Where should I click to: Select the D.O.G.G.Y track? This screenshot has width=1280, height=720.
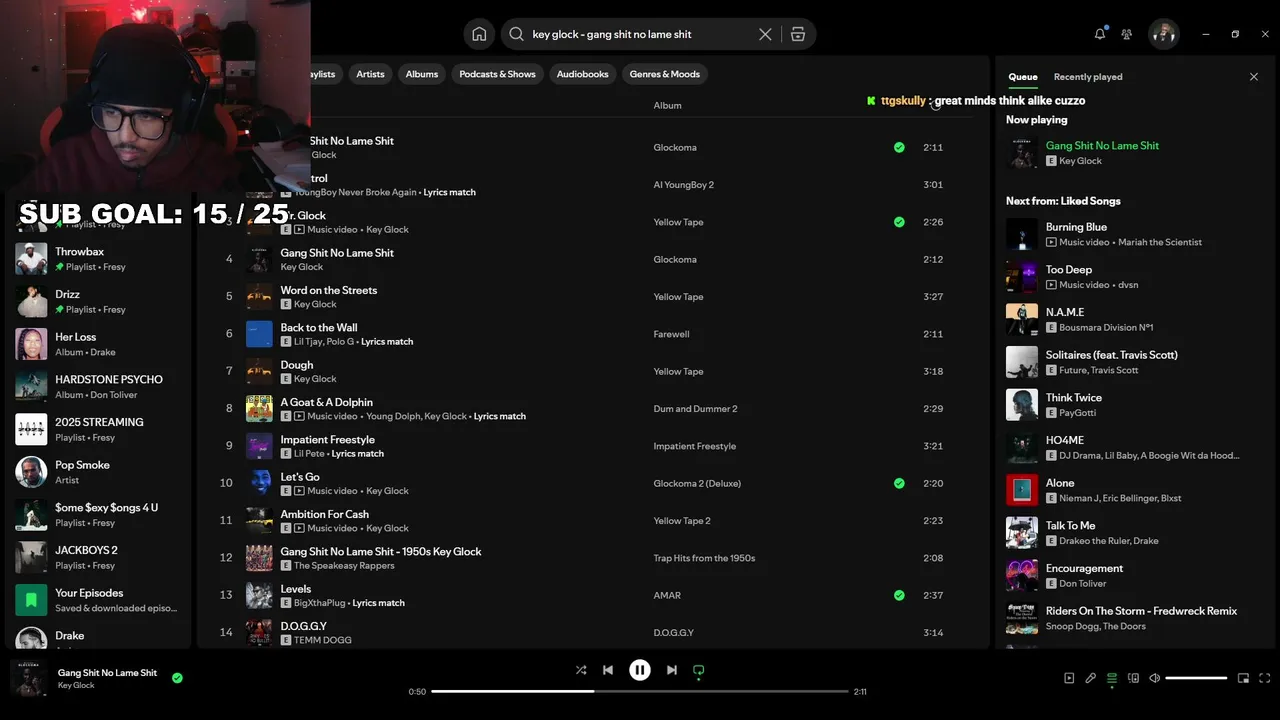click(x=304, y=626)
